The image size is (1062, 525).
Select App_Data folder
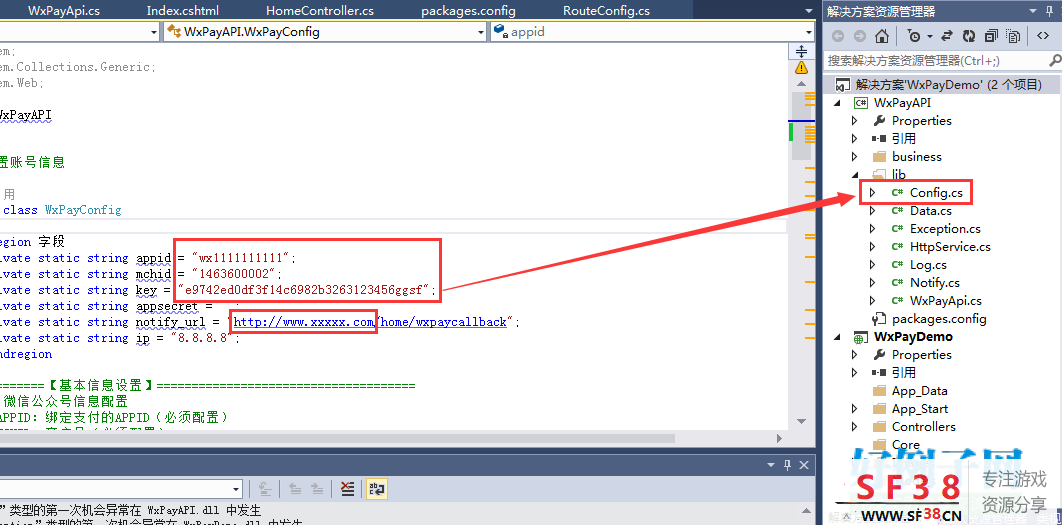click(919, 391)
